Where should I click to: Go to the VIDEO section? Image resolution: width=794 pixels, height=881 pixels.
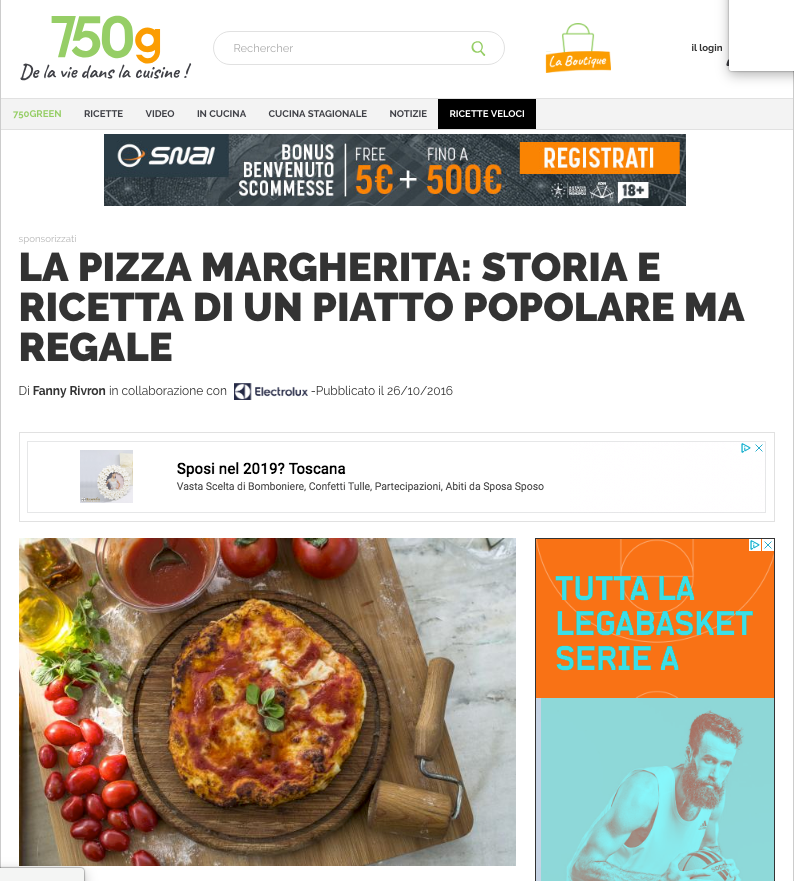pyautogui.click(x=160, y=114)
